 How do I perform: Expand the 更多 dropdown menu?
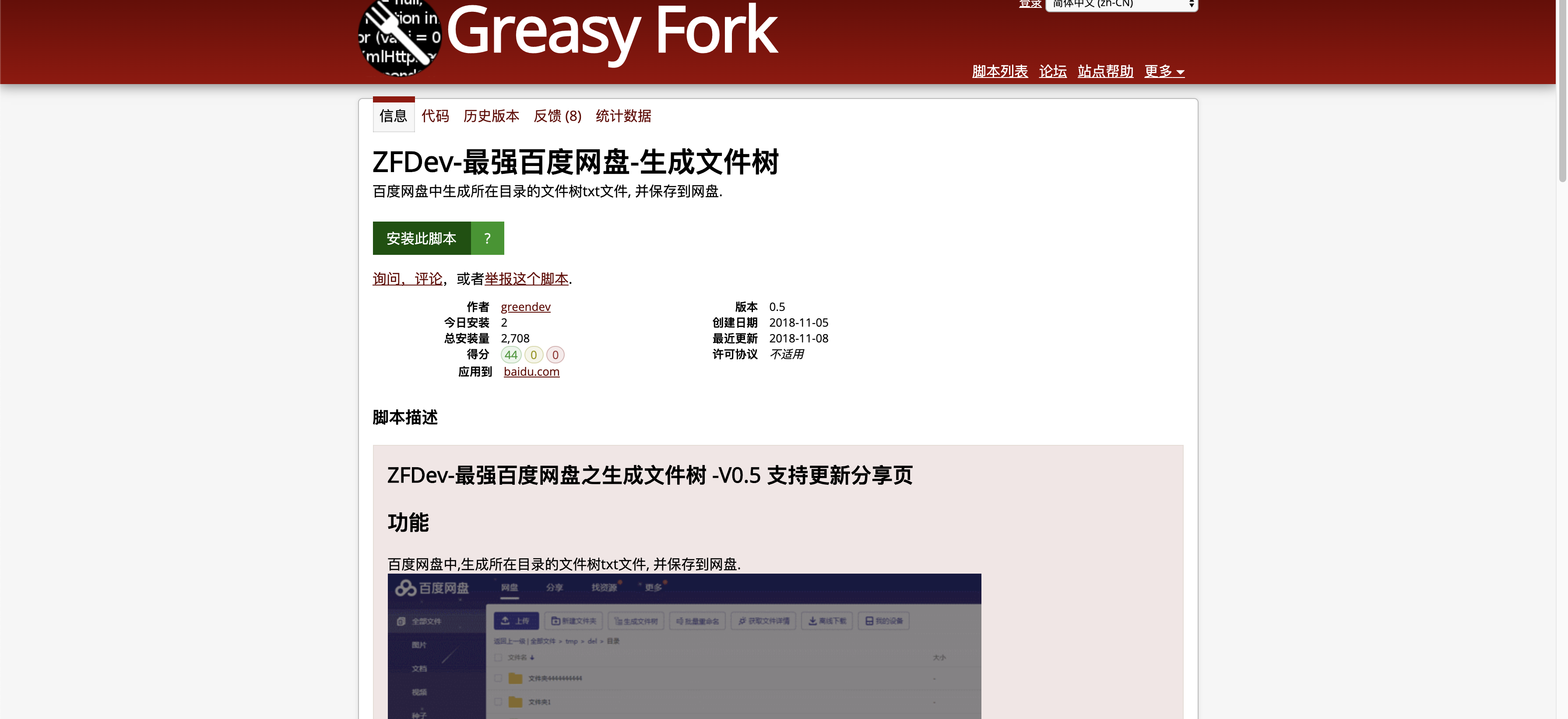pyautogui.click(x=1164, y=71)
